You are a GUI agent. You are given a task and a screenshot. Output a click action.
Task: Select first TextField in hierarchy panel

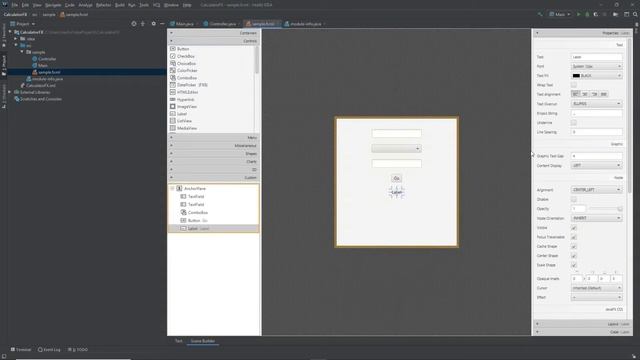(x=196, y=197)
